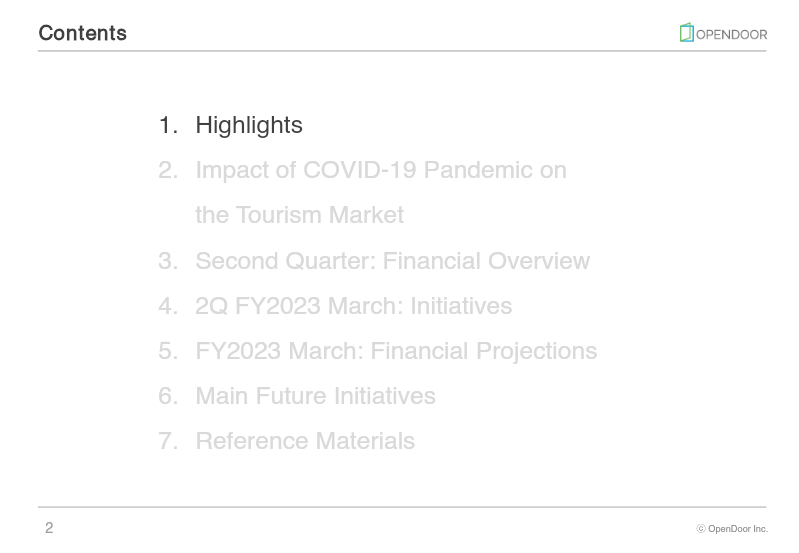Click the Tourism Market continuation line

299,215
